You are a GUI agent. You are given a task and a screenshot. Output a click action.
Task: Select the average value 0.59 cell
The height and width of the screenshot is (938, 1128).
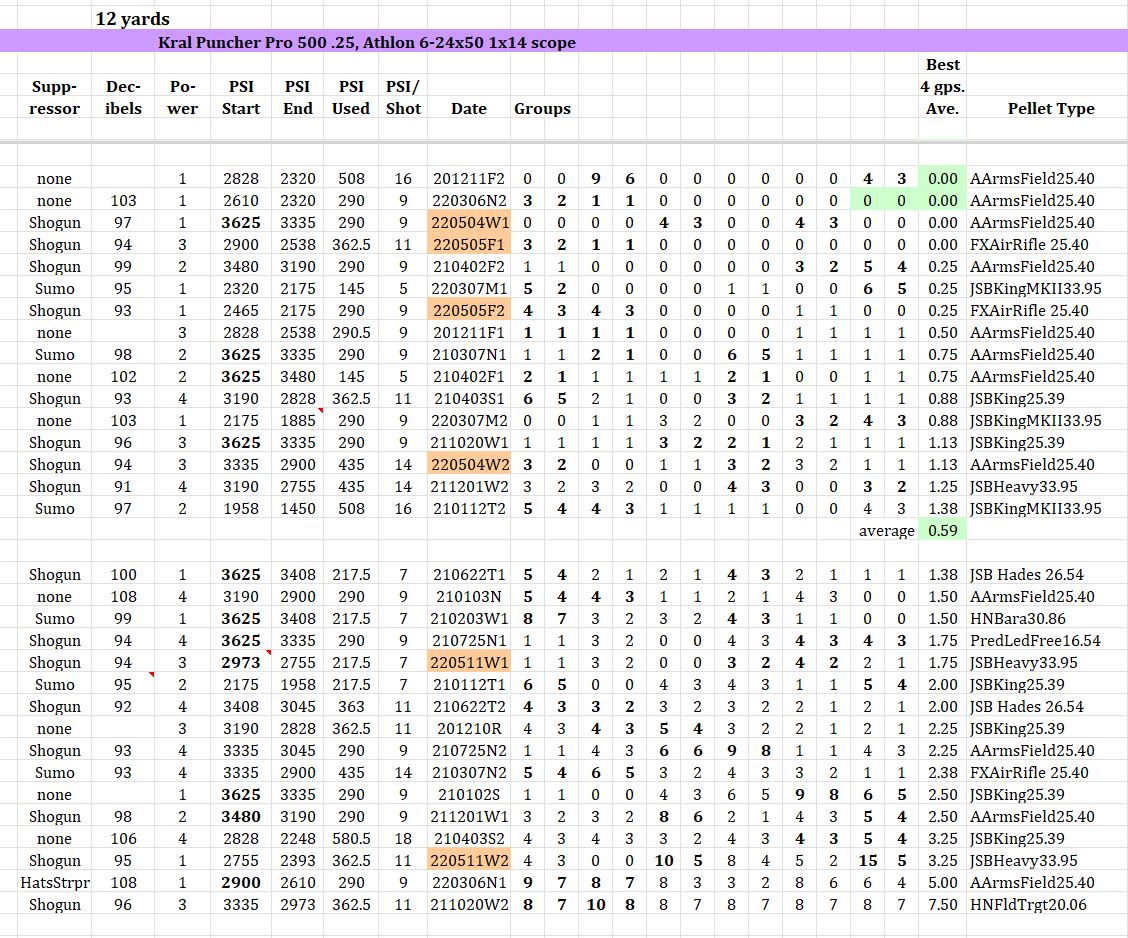942,531
